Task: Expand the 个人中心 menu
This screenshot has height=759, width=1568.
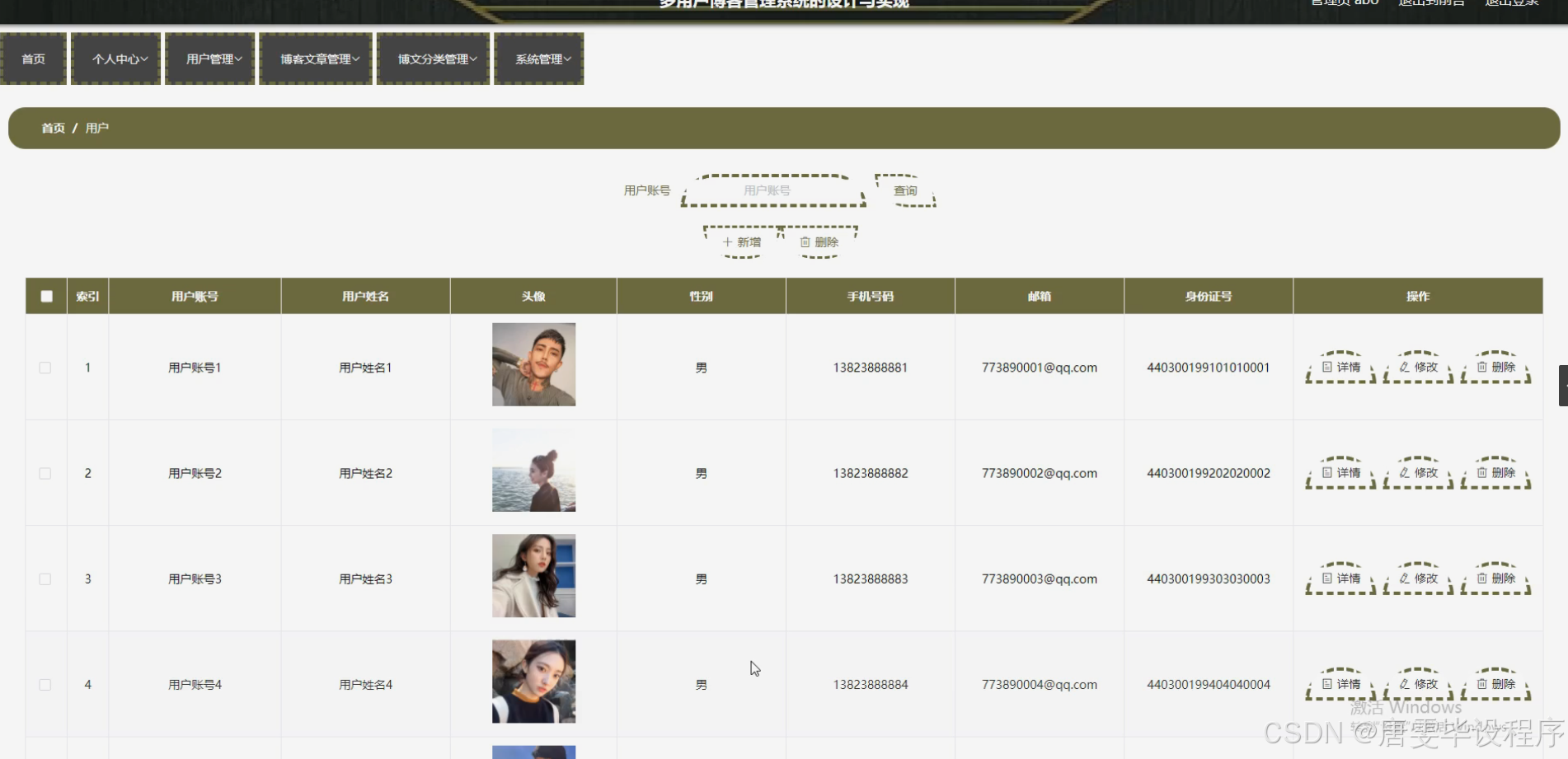Action: tap(116, 59)
